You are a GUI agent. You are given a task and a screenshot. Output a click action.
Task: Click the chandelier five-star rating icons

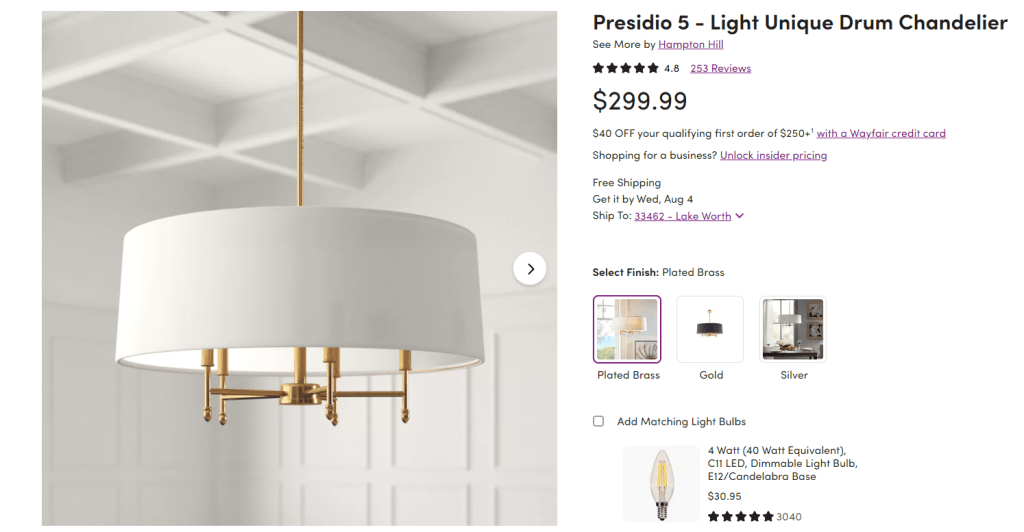point(626,68)
